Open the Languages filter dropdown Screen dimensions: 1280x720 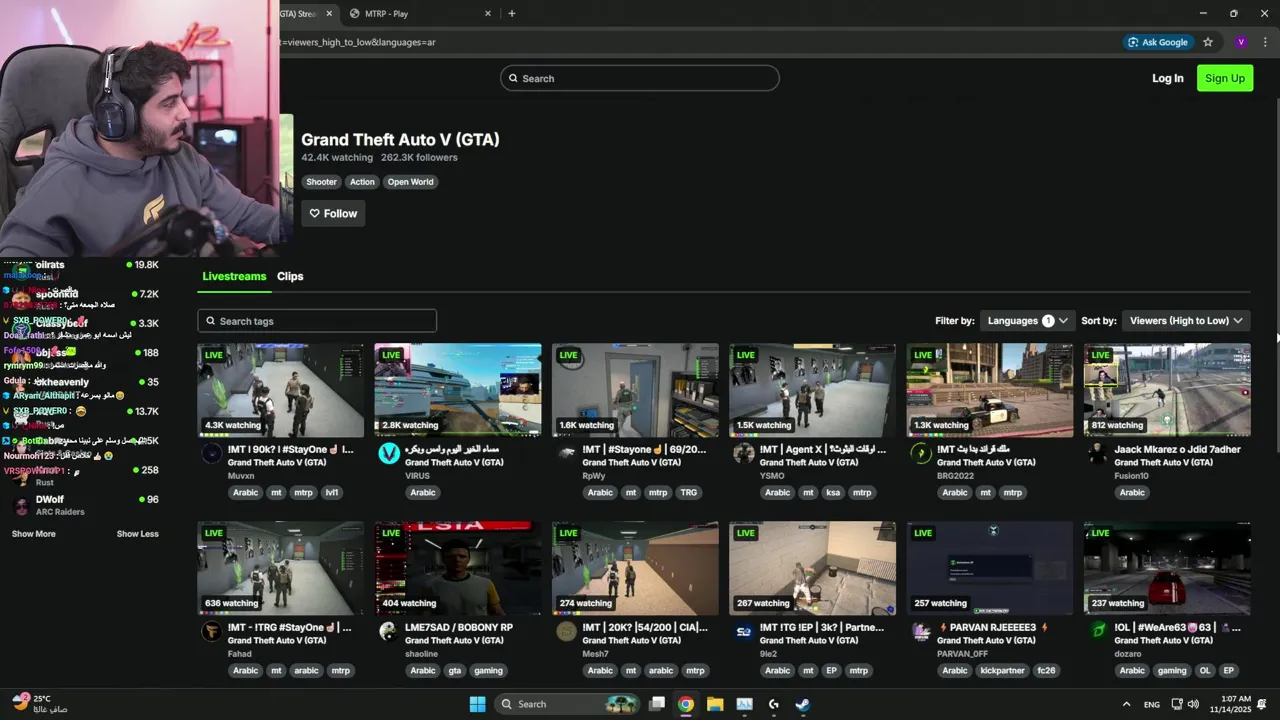[x=1027, y=321]
